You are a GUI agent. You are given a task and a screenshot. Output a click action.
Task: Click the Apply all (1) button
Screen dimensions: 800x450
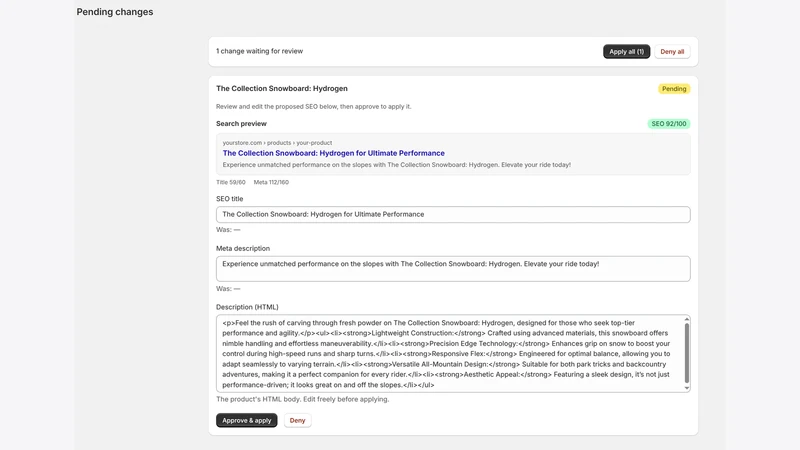point(626,52)
